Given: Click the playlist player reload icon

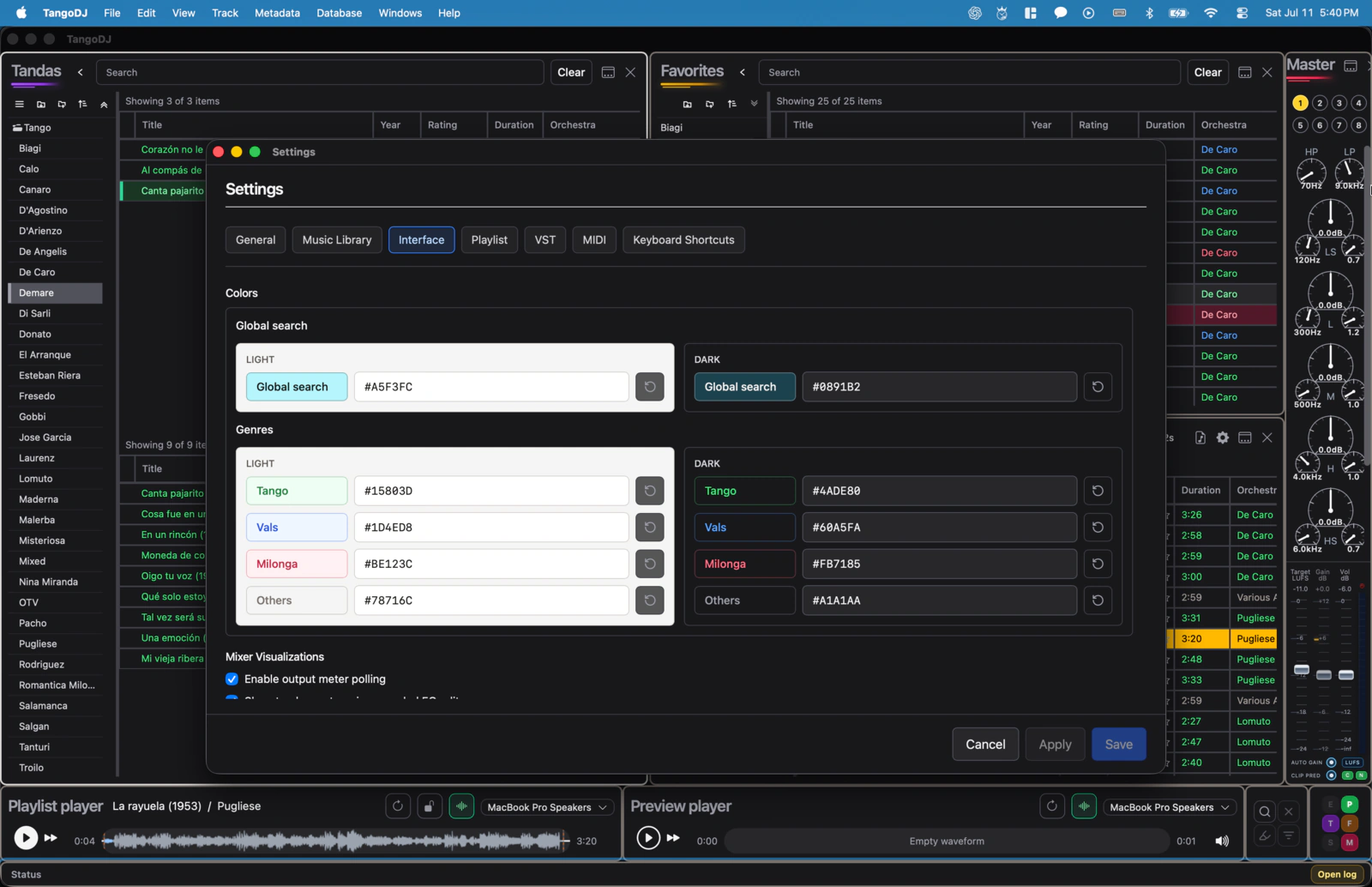Looking at the screenshot, I should [398, 806].
